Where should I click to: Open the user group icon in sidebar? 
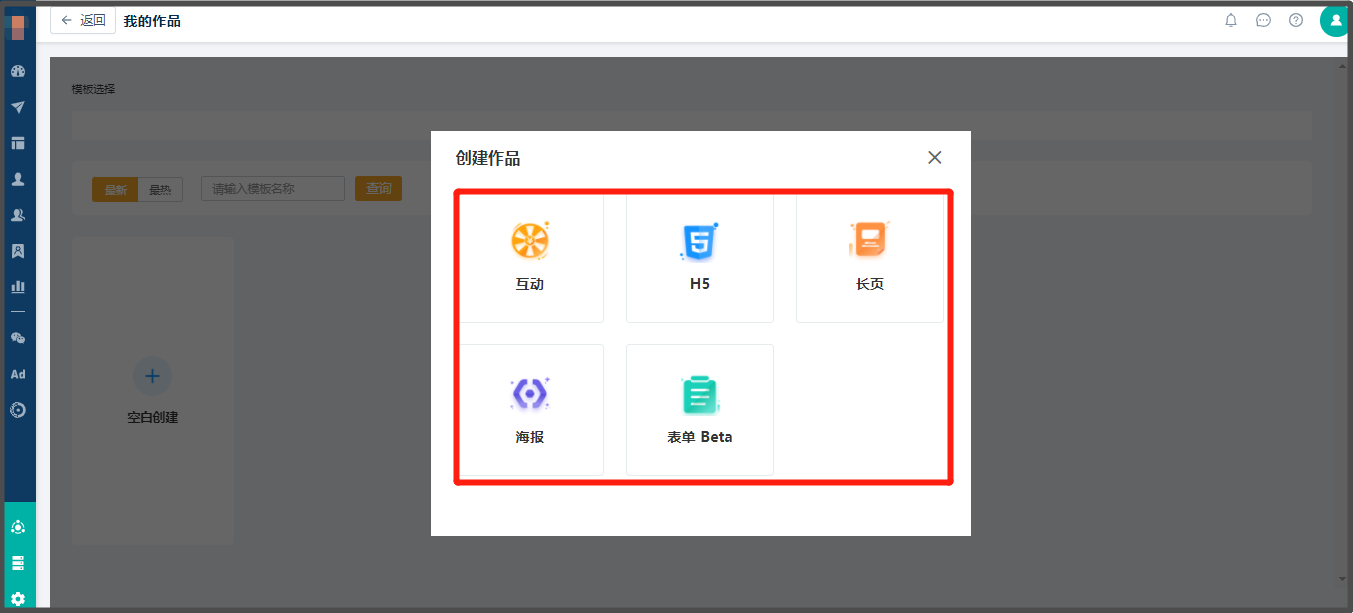coord(18,215)
